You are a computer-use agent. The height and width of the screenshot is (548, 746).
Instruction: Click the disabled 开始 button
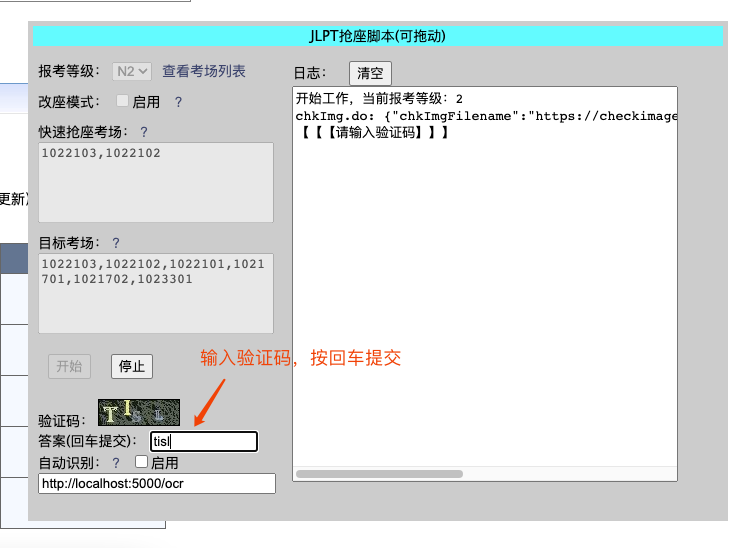pos(69,366)
